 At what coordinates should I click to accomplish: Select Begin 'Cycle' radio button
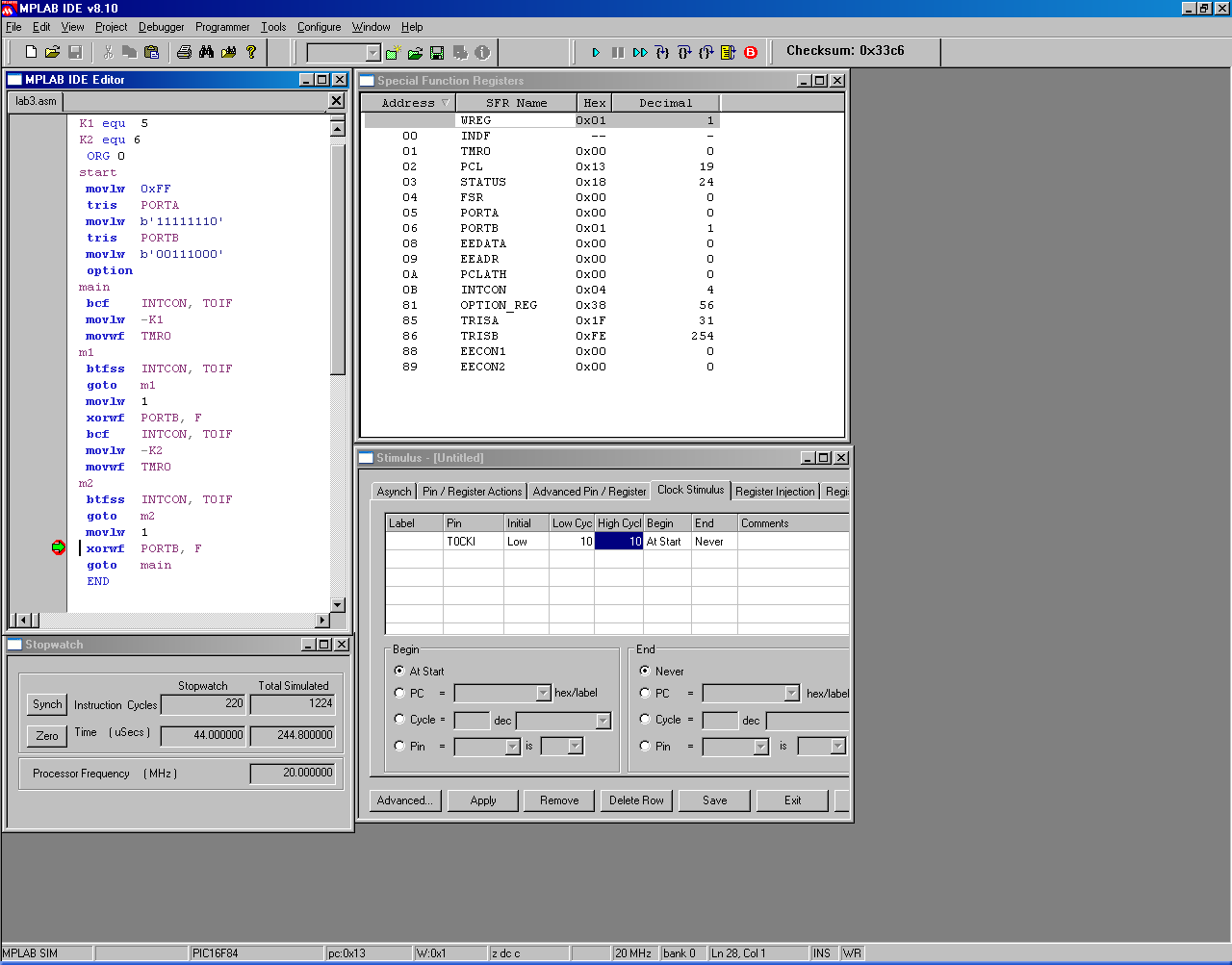click(399, 719)
